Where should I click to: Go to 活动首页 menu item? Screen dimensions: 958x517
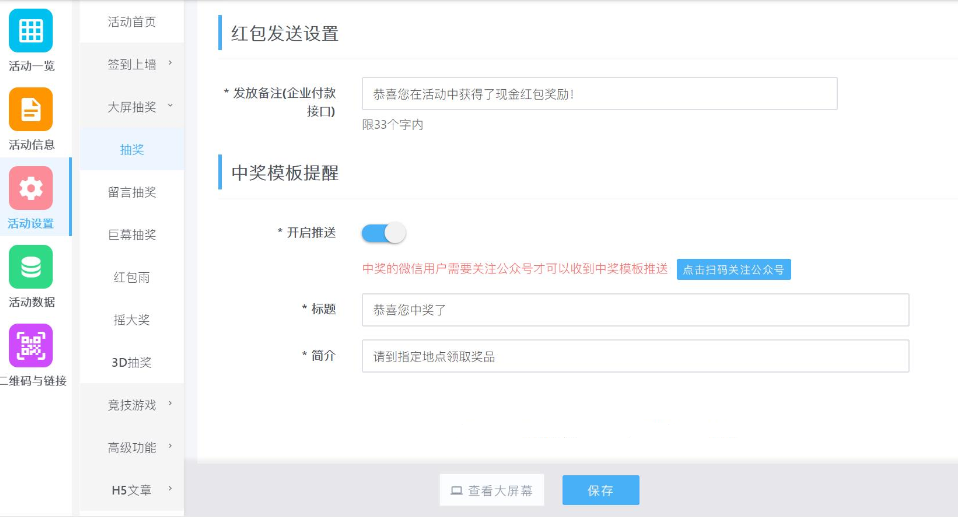(x=131, y=22)
